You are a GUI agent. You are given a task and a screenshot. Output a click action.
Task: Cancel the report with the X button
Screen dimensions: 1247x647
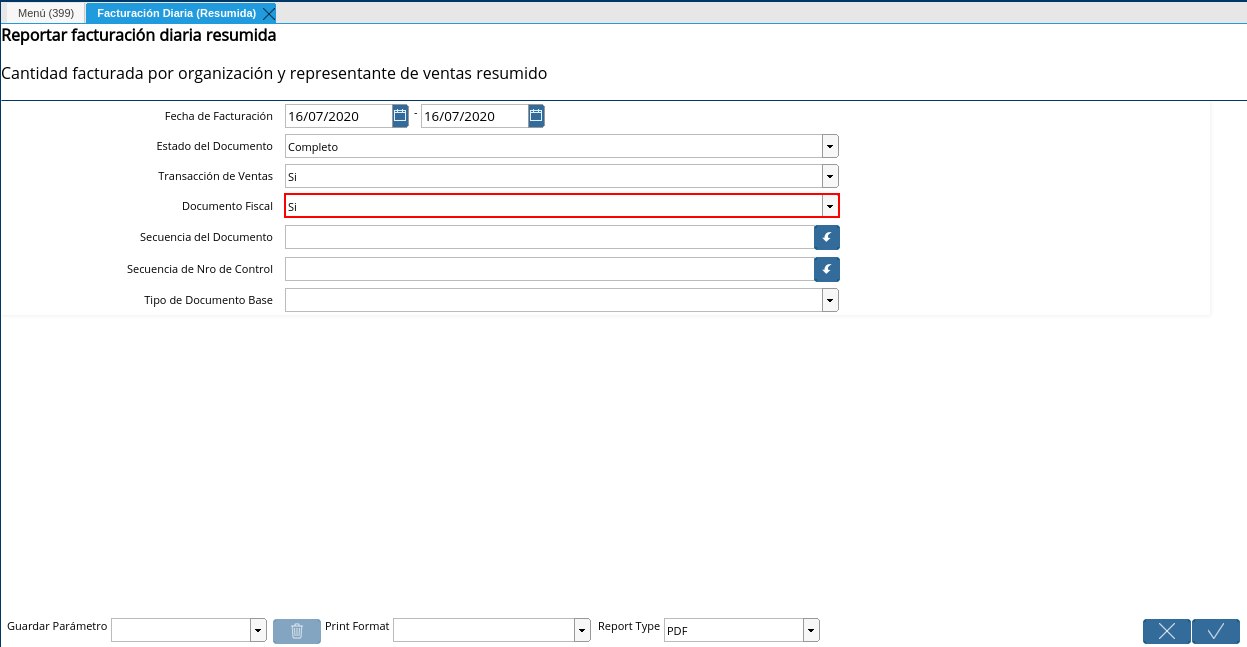tap(1167, 631)
